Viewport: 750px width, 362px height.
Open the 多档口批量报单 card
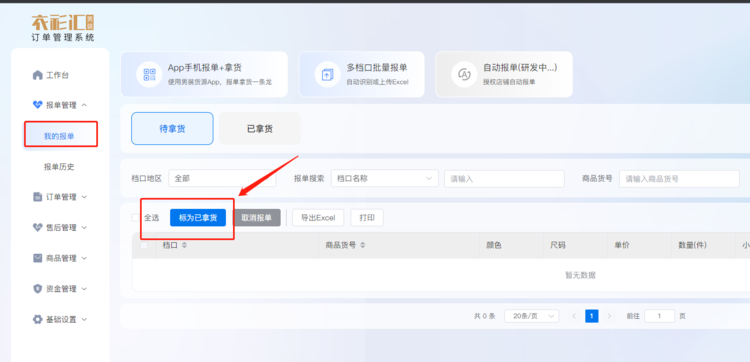(x=362, y=75)
